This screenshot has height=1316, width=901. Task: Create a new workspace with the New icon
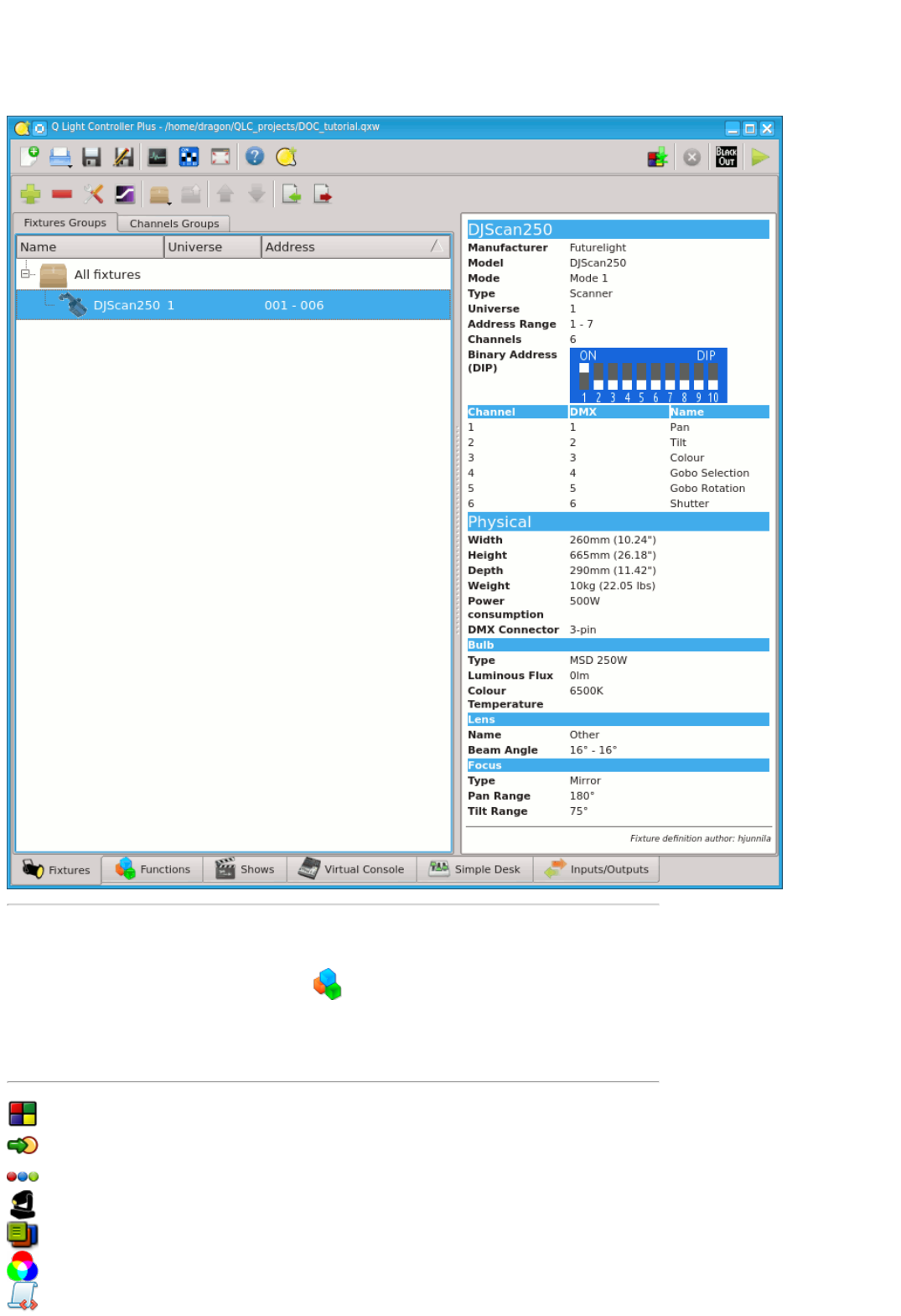click(30, 157)
